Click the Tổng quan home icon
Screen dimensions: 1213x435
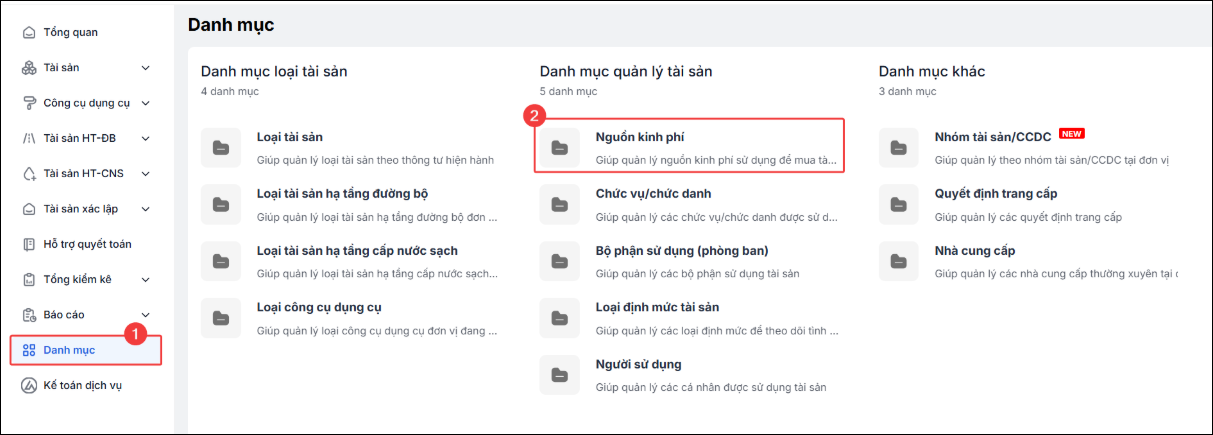(x=29, y=32)
